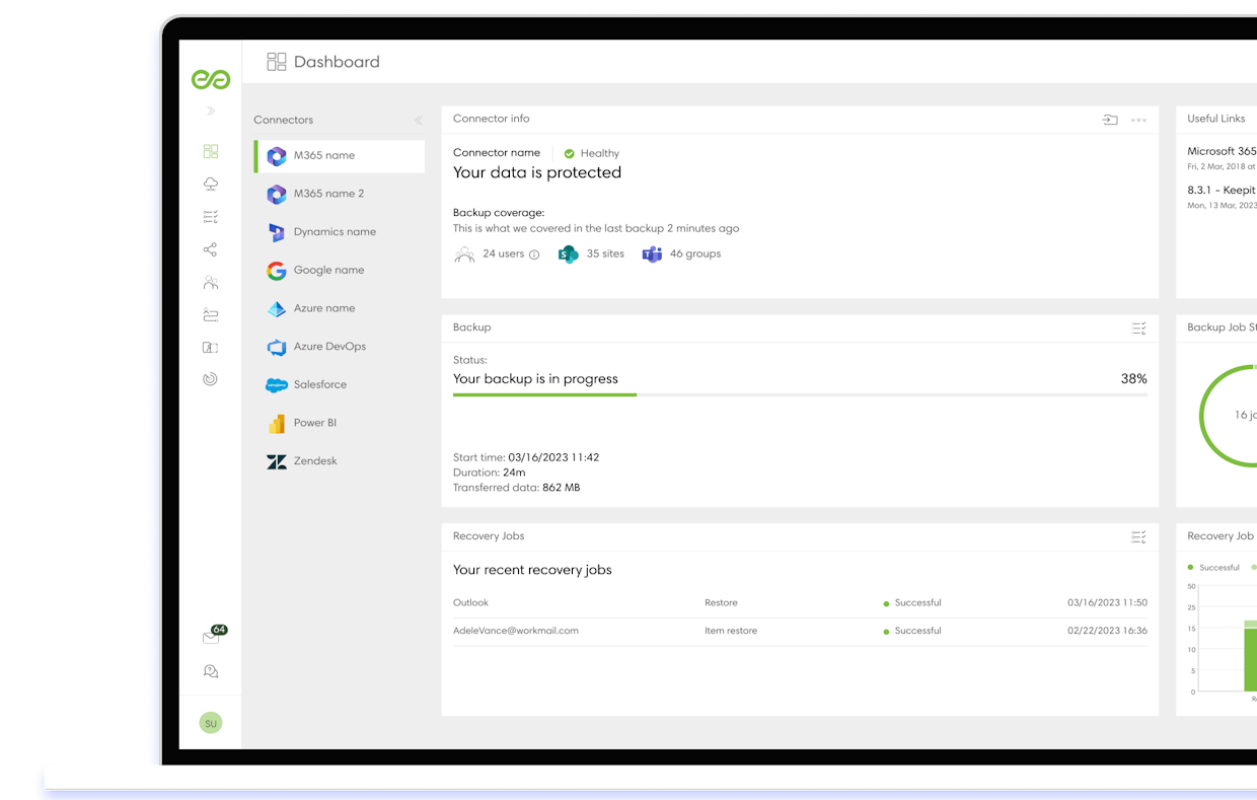This screenshot has width=1257, height=800.
Task: Click the green Healthy checkmark icon
Action: (569, 154)
